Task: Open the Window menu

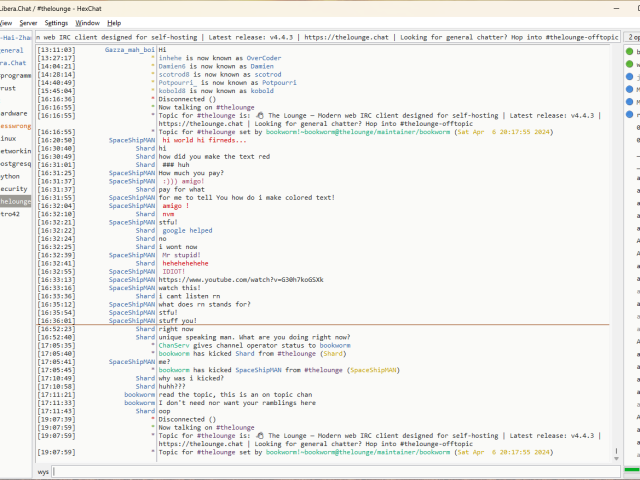Action: pos(87,22)
